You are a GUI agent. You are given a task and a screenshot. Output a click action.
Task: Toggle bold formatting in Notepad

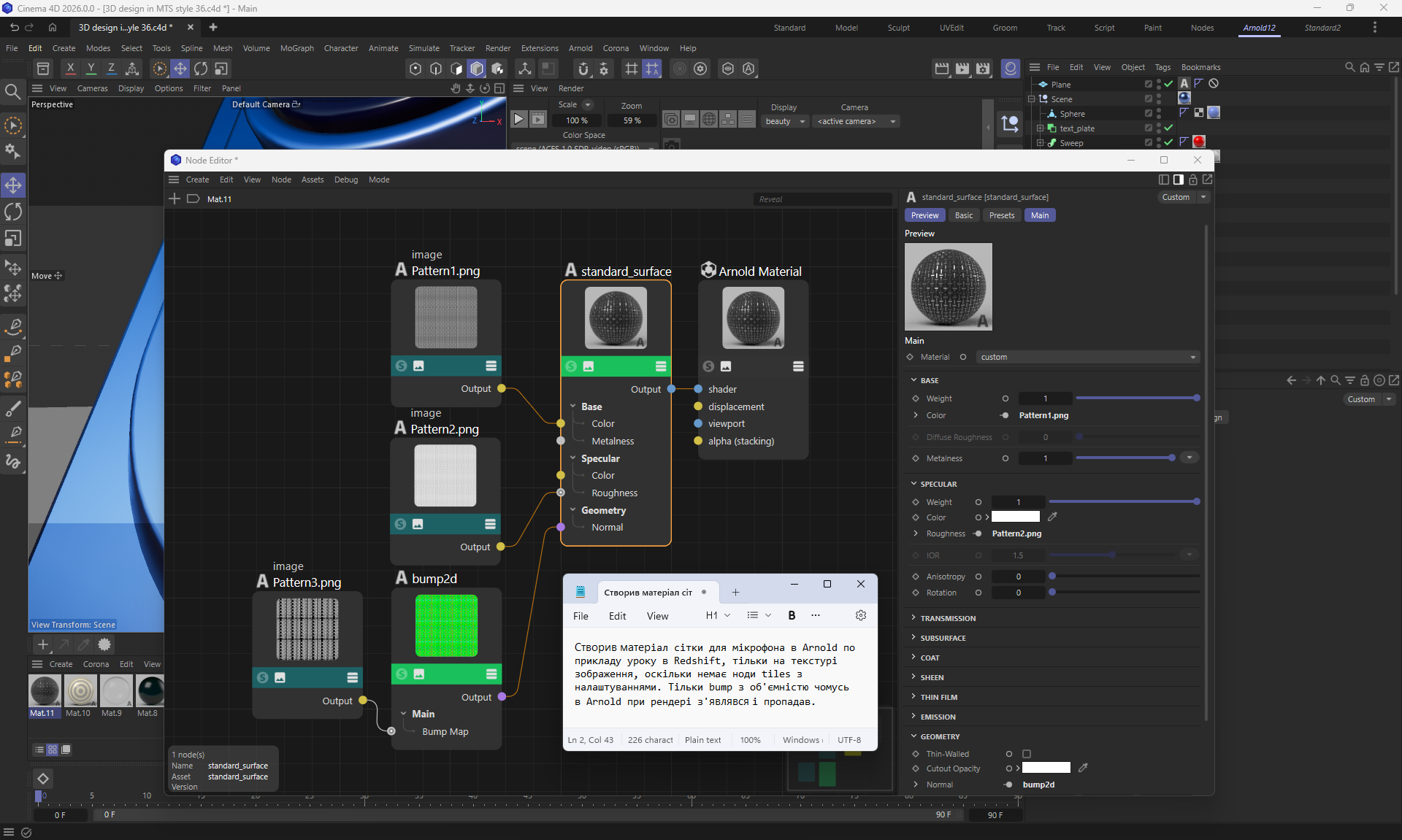792,615
